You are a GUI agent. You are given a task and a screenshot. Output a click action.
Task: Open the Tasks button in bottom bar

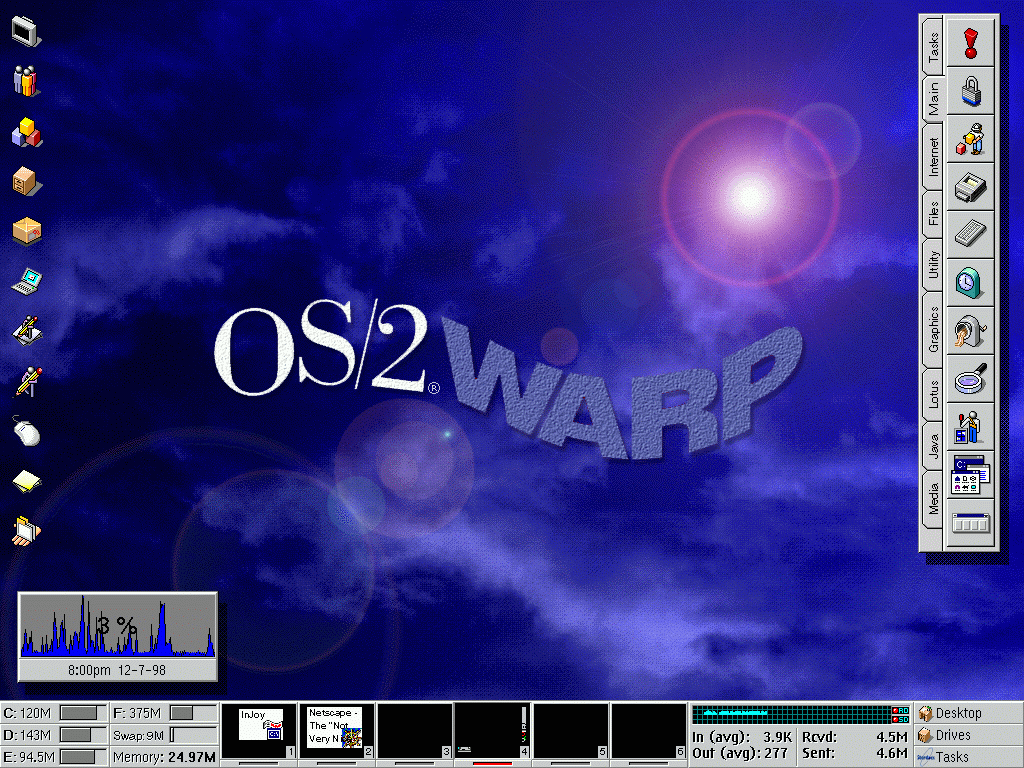968,757
